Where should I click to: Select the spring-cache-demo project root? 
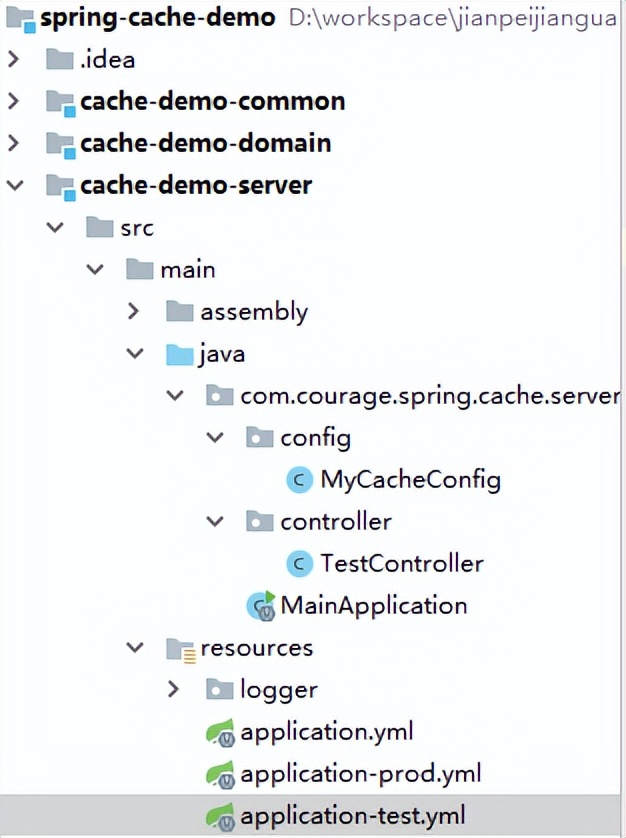point(157,18)
